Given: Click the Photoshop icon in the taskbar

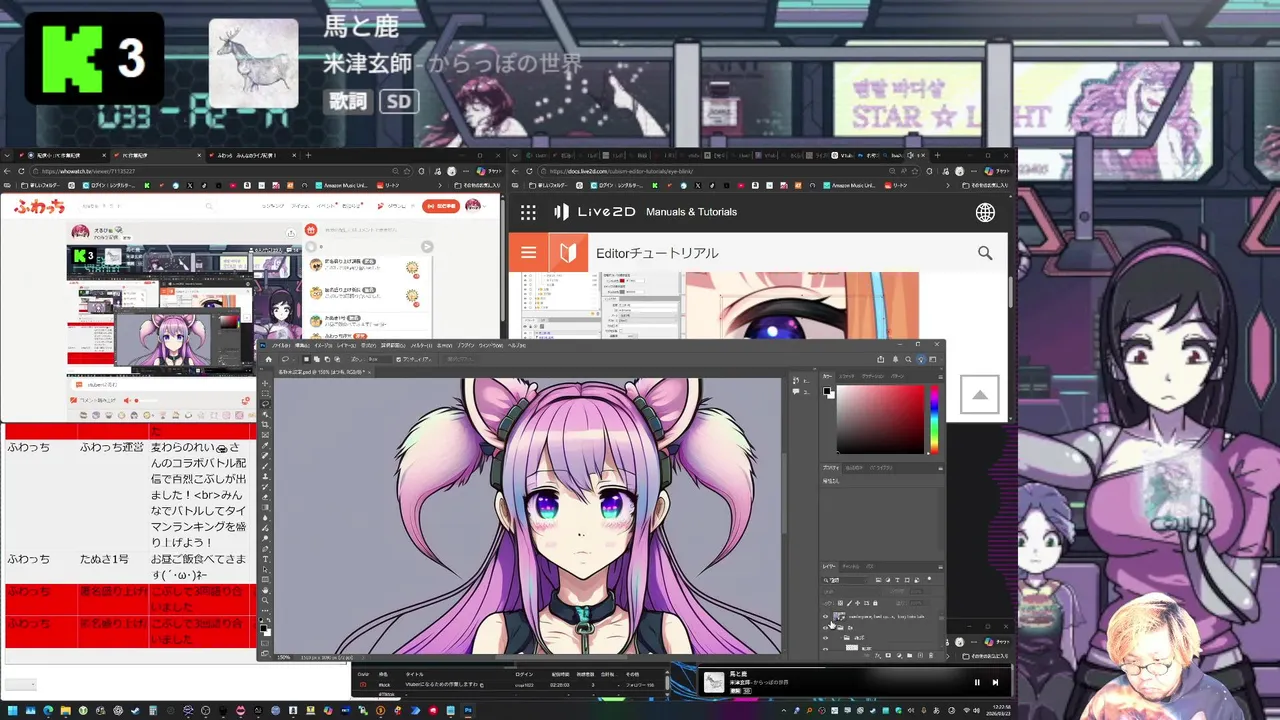Looking at the screenshot, I should pyautogui.click(x=467, y=711).
